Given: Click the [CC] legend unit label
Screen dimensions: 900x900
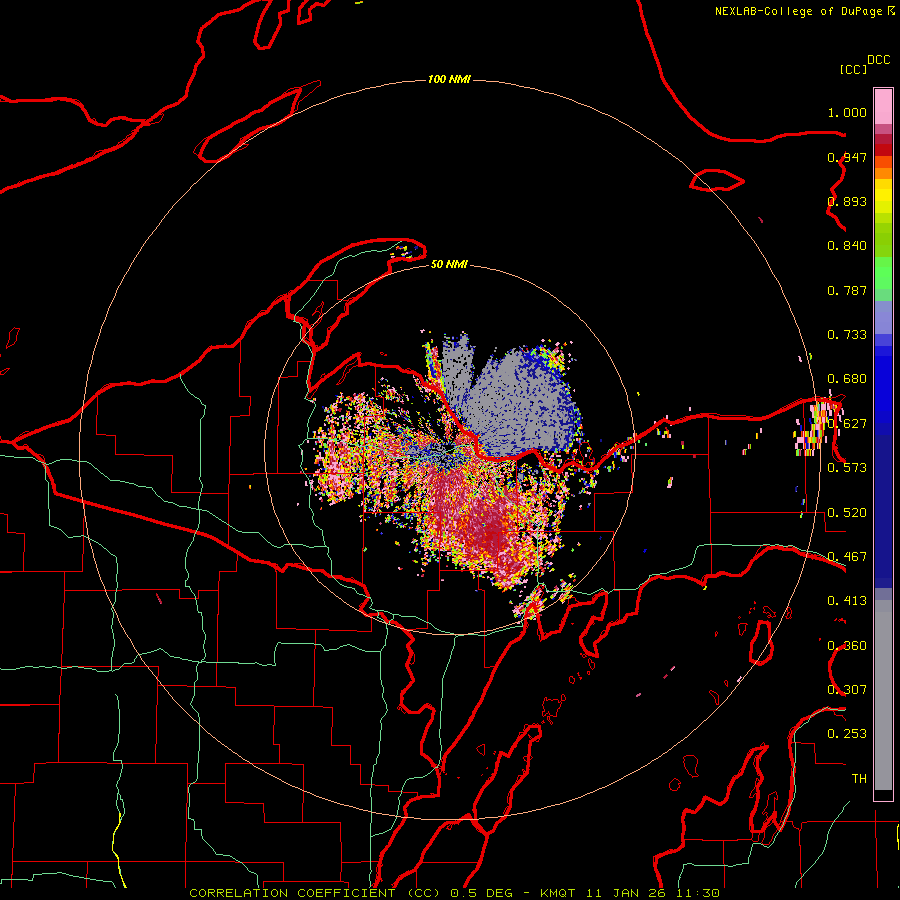Looking at the screenshot, I should click(x=853, y=69).
